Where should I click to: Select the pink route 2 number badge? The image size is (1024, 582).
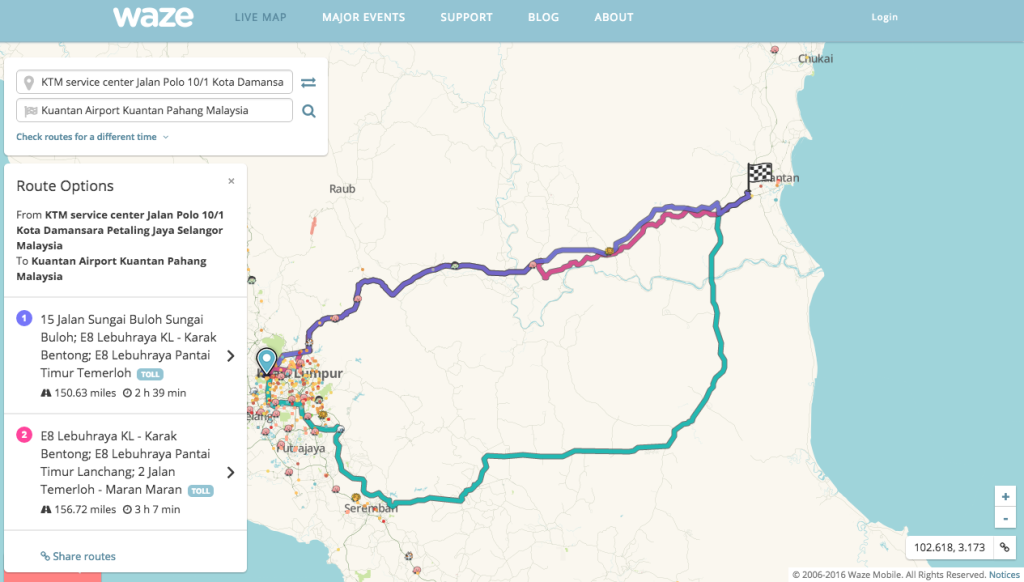[x=24, y=435]
